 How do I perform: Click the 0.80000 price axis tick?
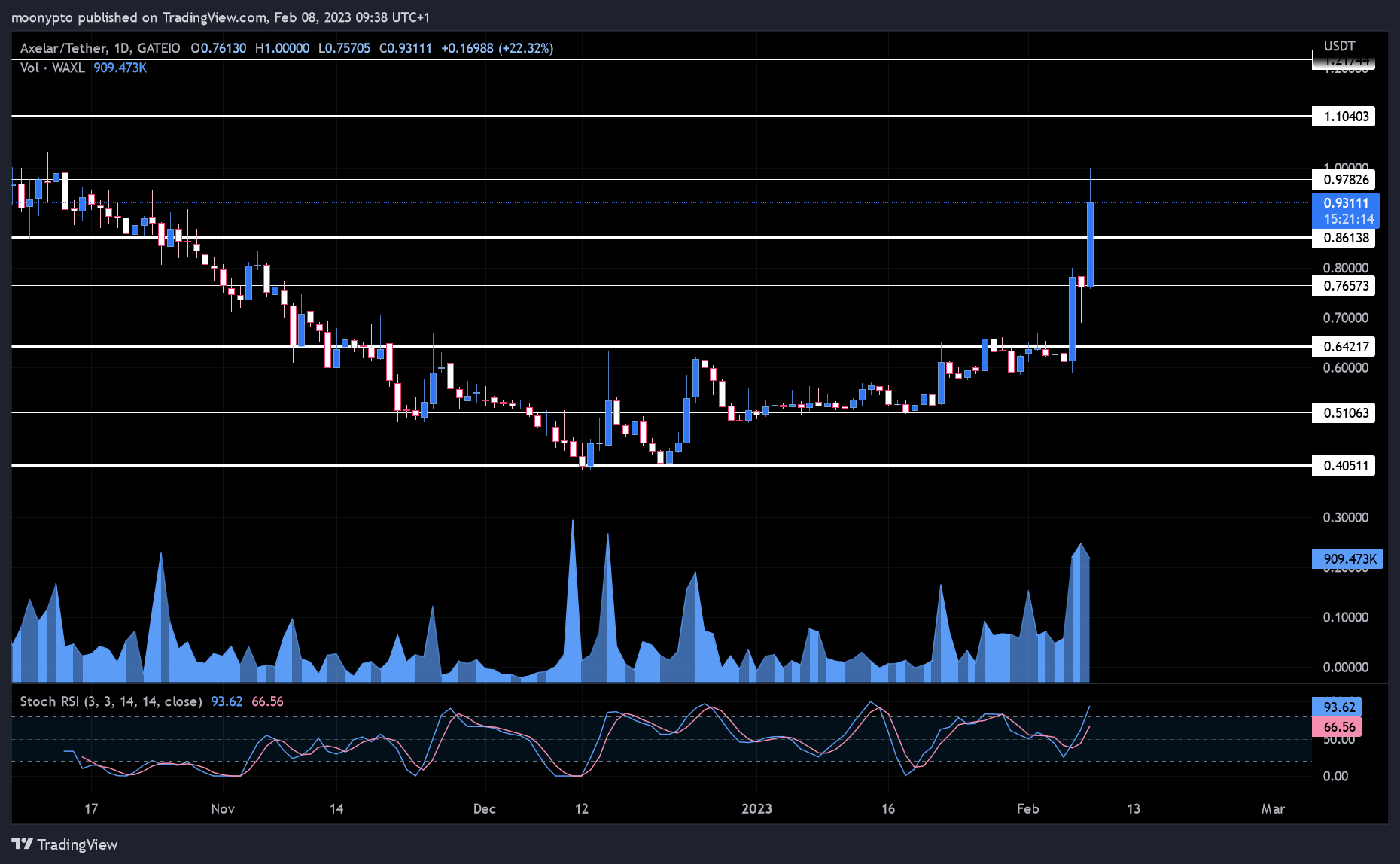pos(1346,268)
